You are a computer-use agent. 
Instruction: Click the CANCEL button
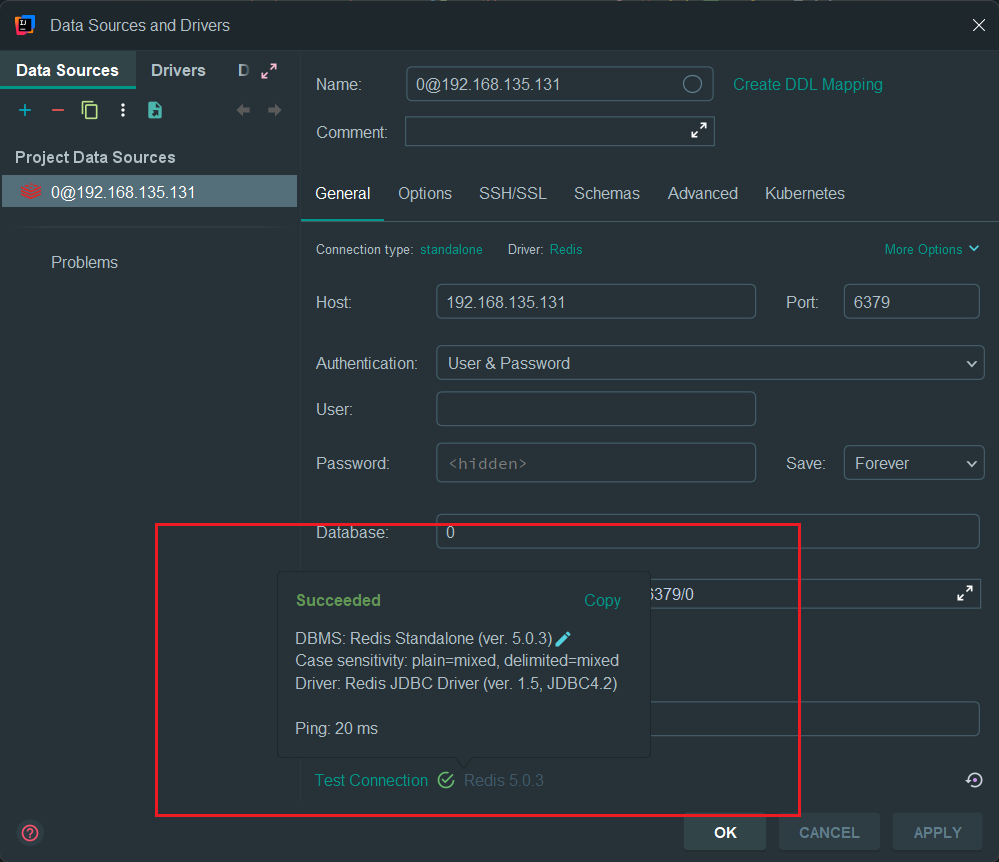coord(829,832)
